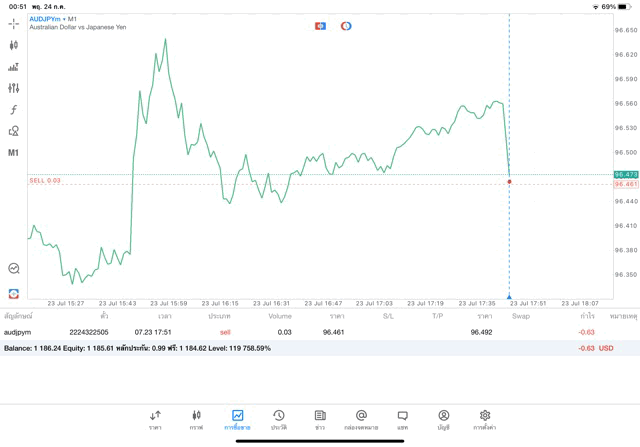Open the drawing objects shapes tool
The width and height of the screenshot is (640, 447).
pyautogui.click(x=13, y=131)
